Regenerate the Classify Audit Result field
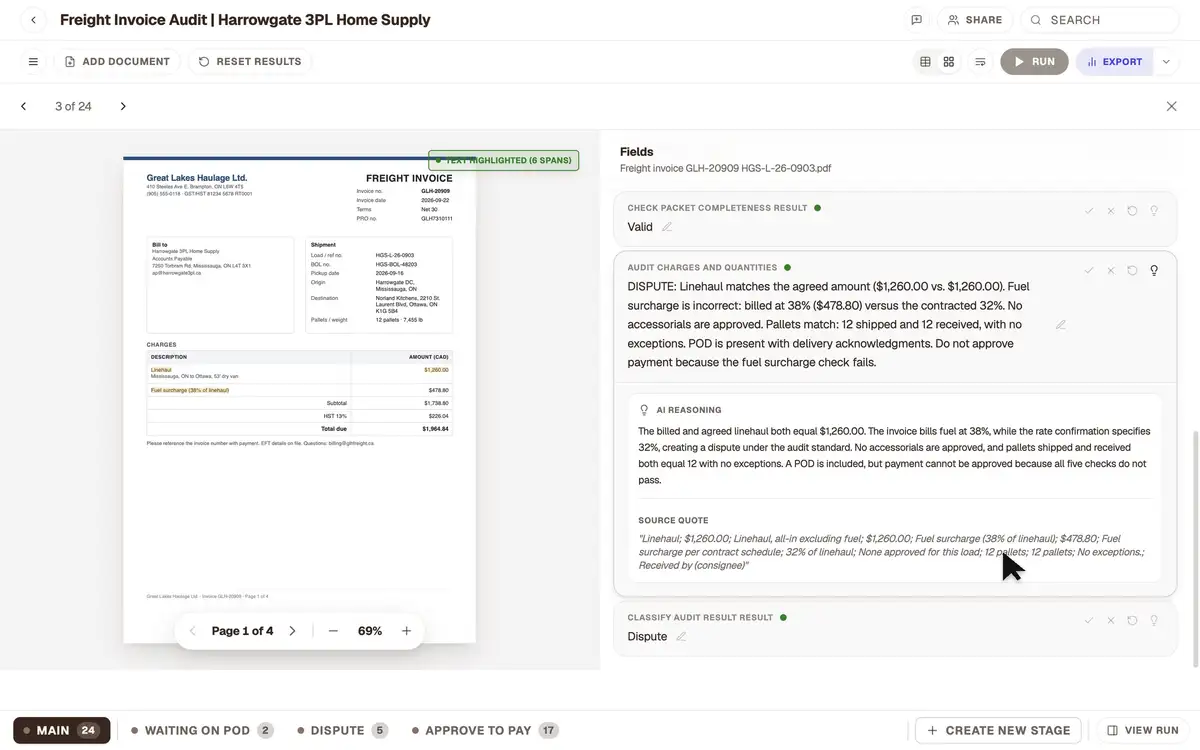 point(1132,620)
